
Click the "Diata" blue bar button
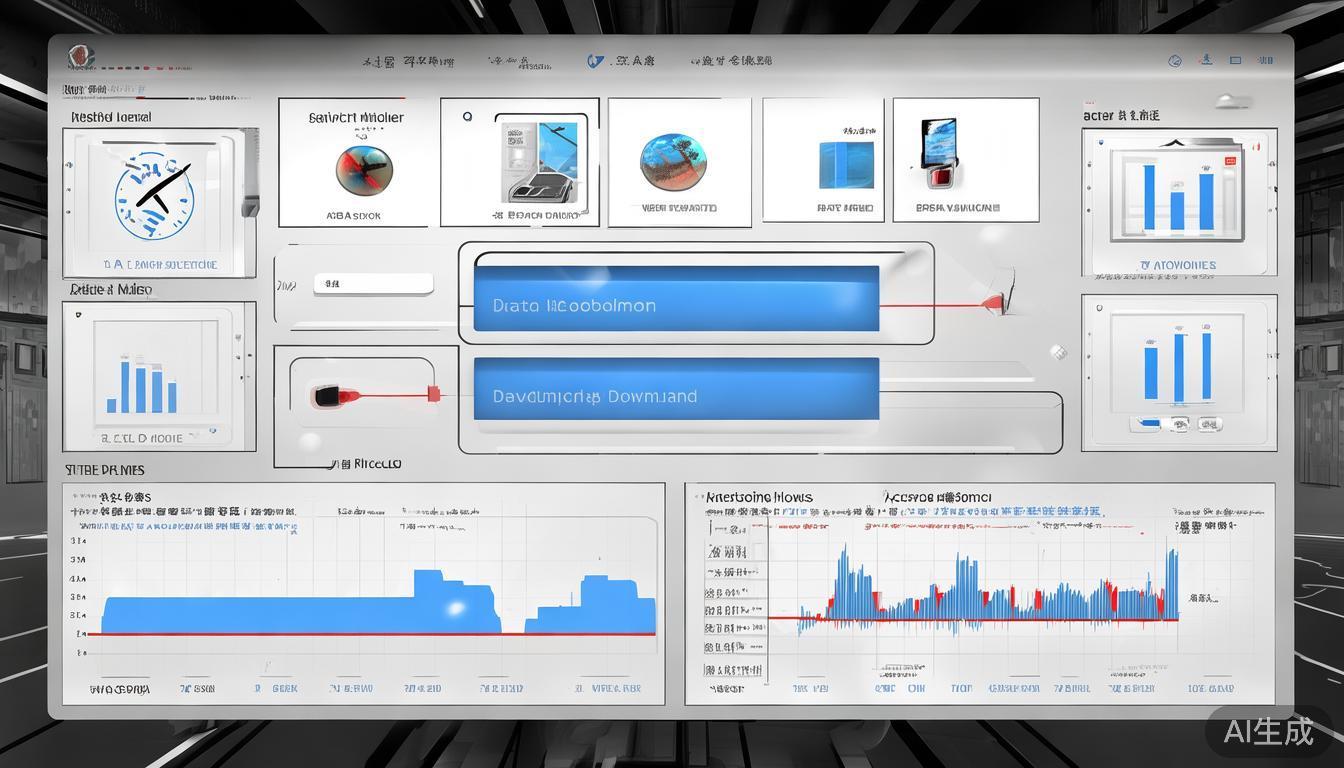point(676,300)
